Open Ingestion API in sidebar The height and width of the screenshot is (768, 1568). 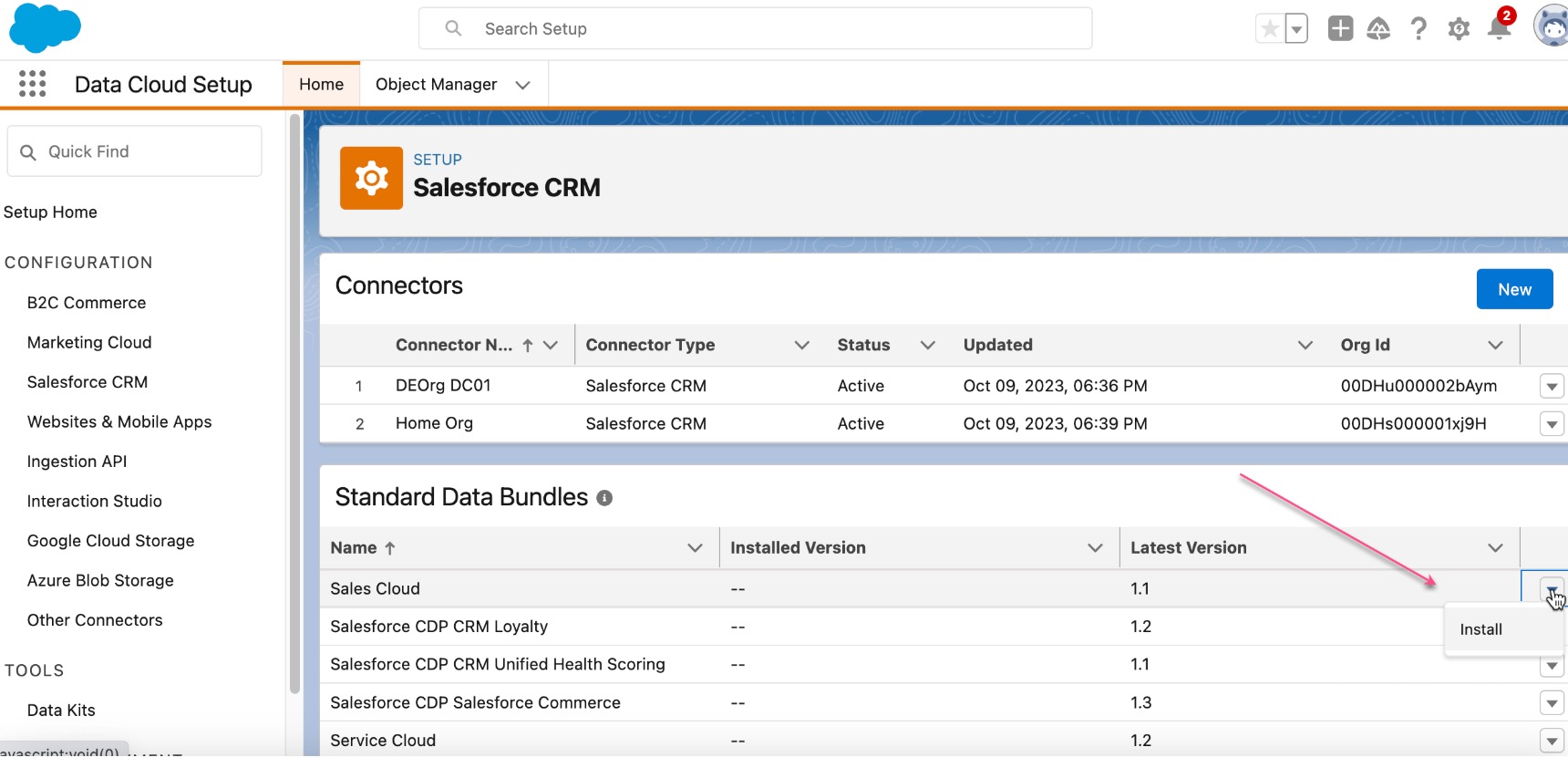(77, 462)
